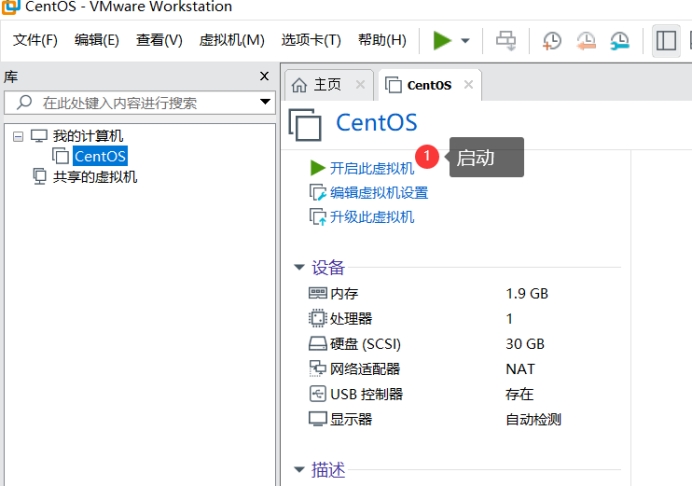
Task: Click the large CentOS VM title icon
Action: coord(305,125)
